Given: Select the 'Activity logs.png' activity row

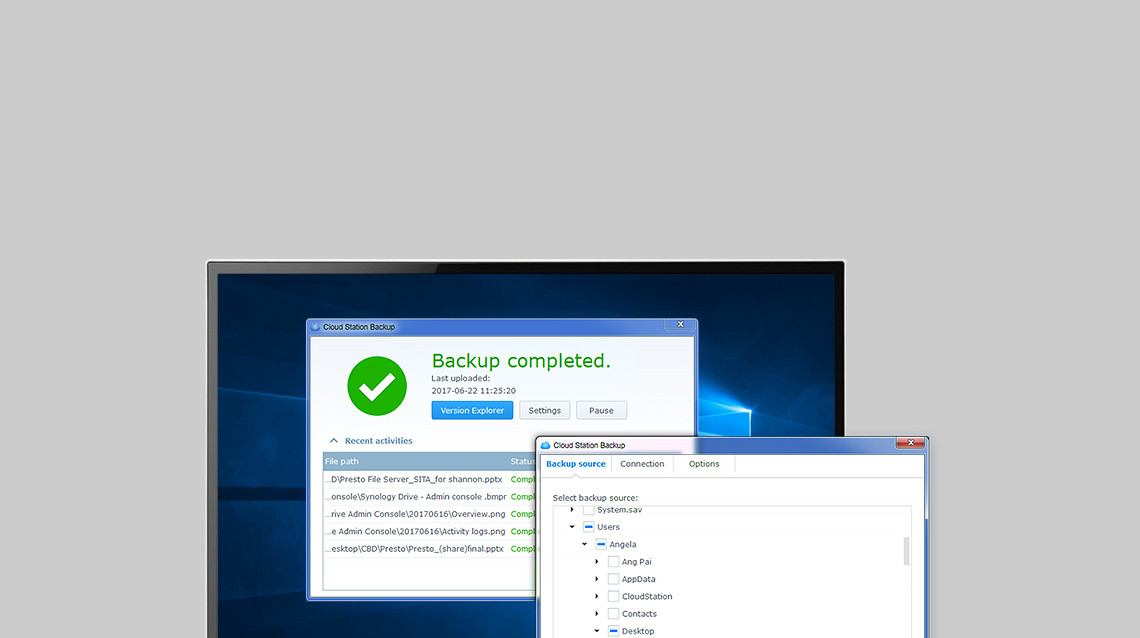Looking at the screenshot, I should coord(429,532).
